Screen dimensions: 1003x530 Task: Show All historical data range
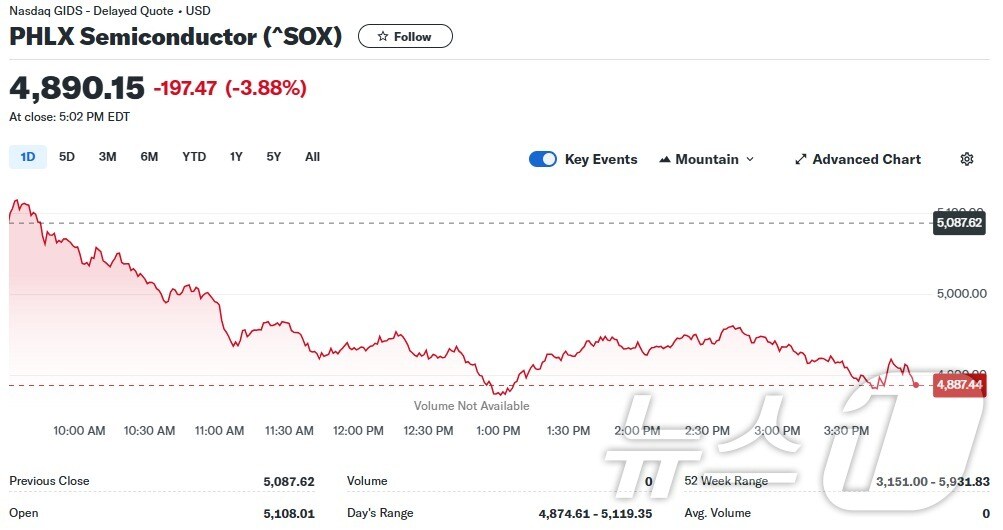(x=312, y=157)
